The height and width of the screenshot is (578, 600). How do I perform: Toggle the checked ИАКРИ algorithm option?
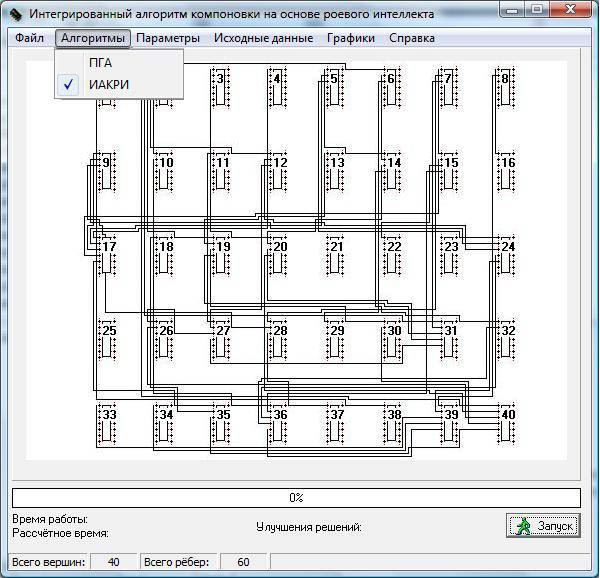[119, 85]
